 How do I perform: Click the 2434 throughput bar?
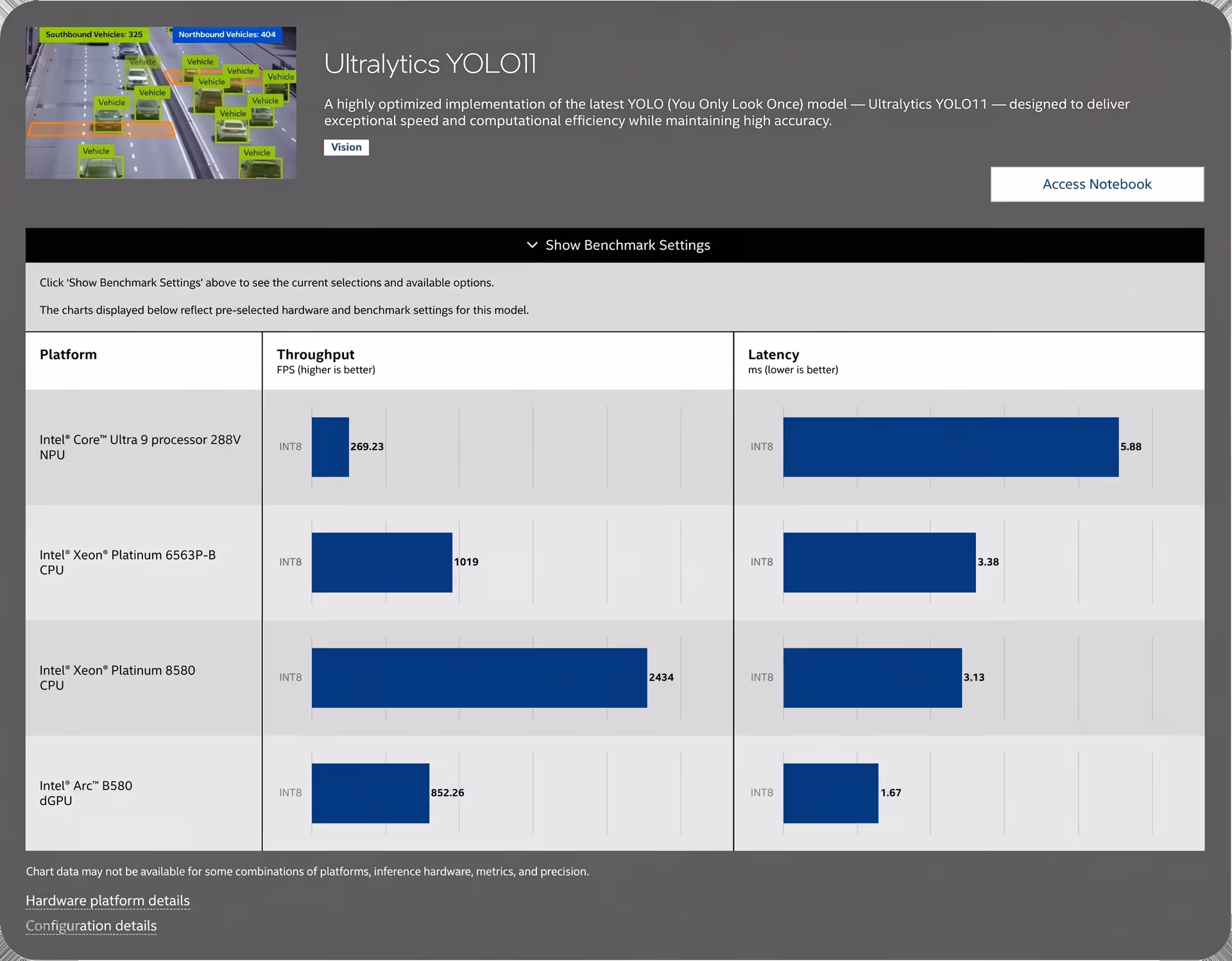point(479,678)
